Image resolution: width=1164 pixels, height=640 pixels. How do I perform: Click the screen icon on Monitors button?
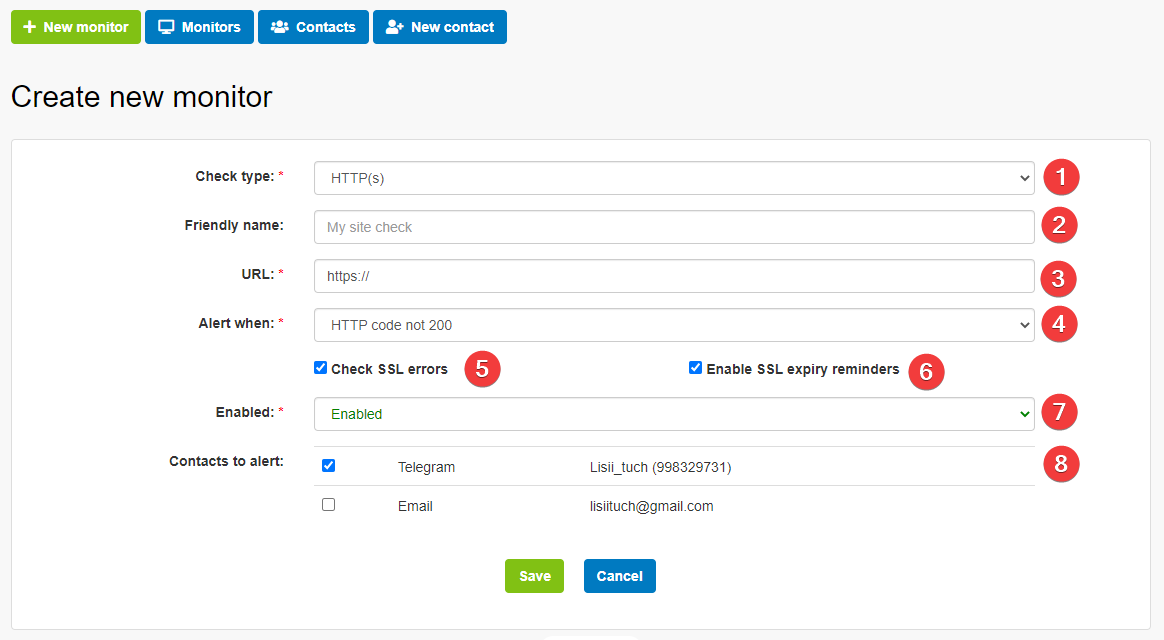click(x=167, y=27)
